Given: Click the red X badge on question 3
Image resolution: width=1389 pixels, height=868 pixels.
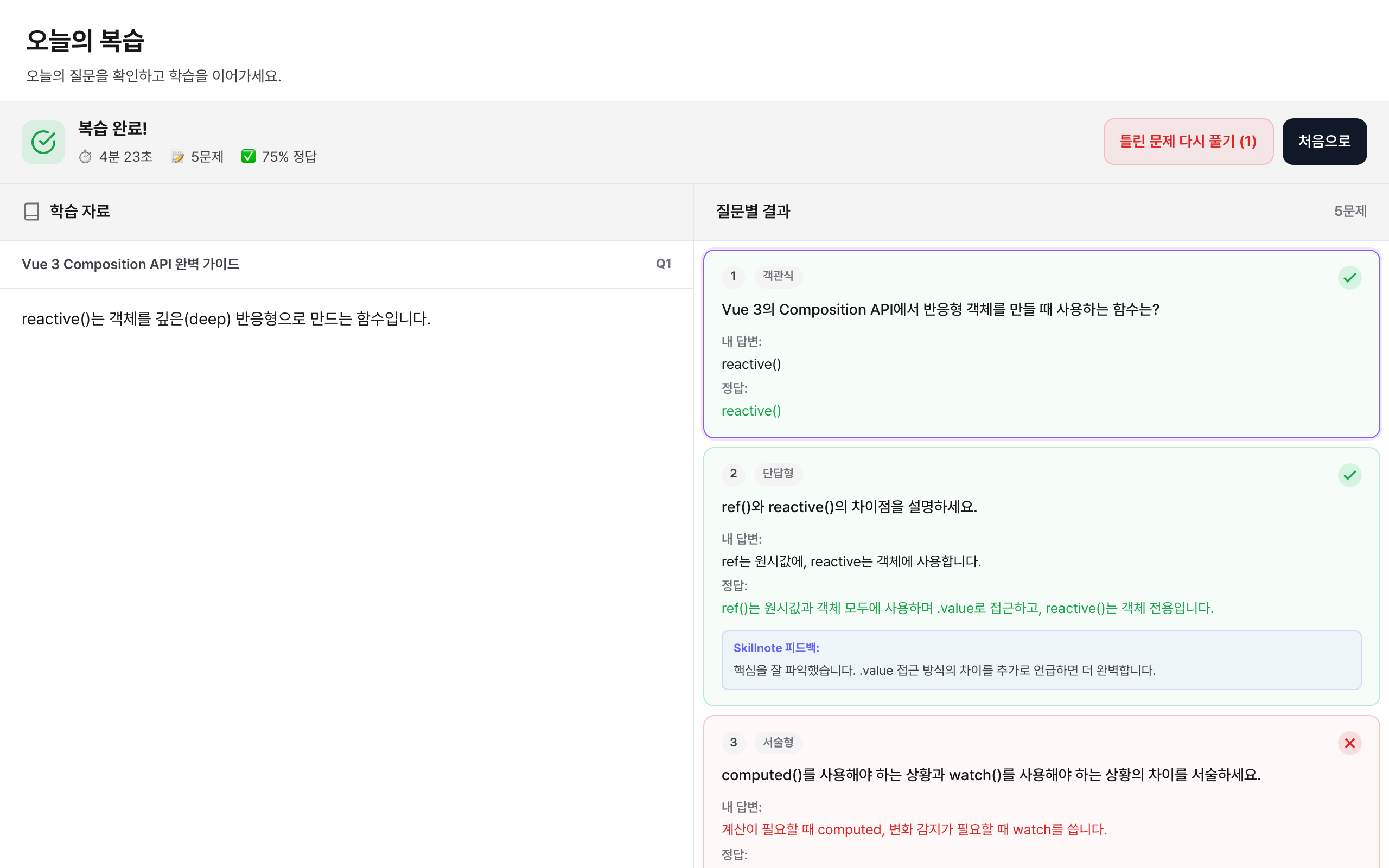Looking at the screenshot, I should pyautogui.click(x=1350, y=743).
